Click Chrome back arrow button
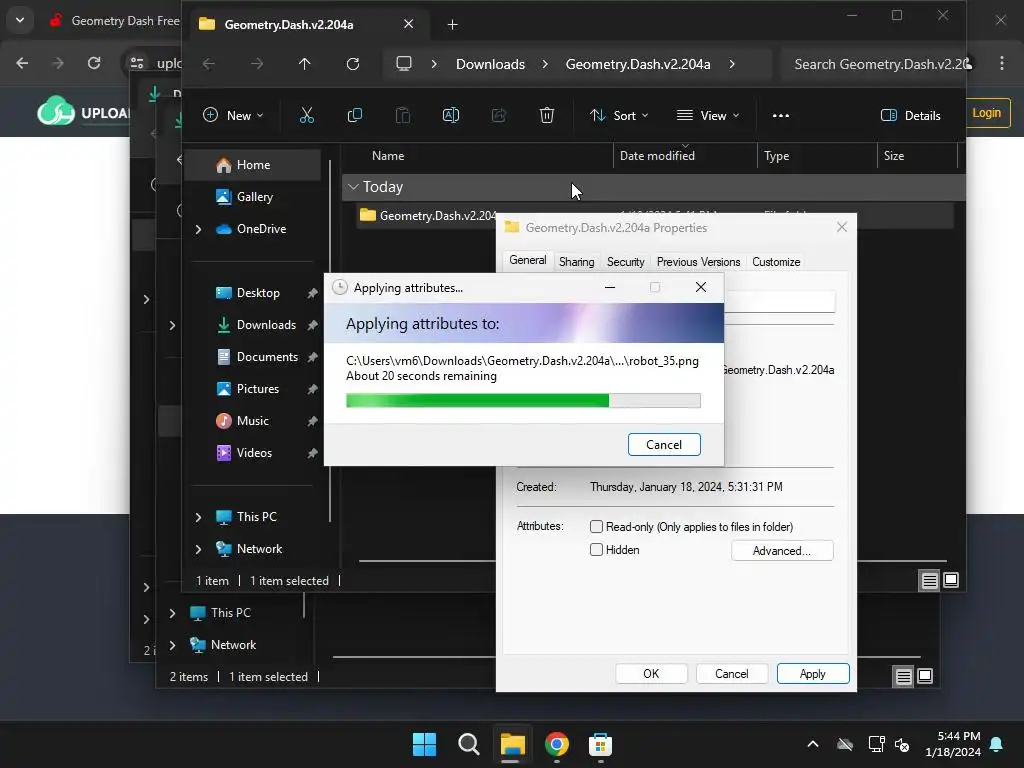The height and width of the screenshot is (768, 1024). tap(22, 63)
